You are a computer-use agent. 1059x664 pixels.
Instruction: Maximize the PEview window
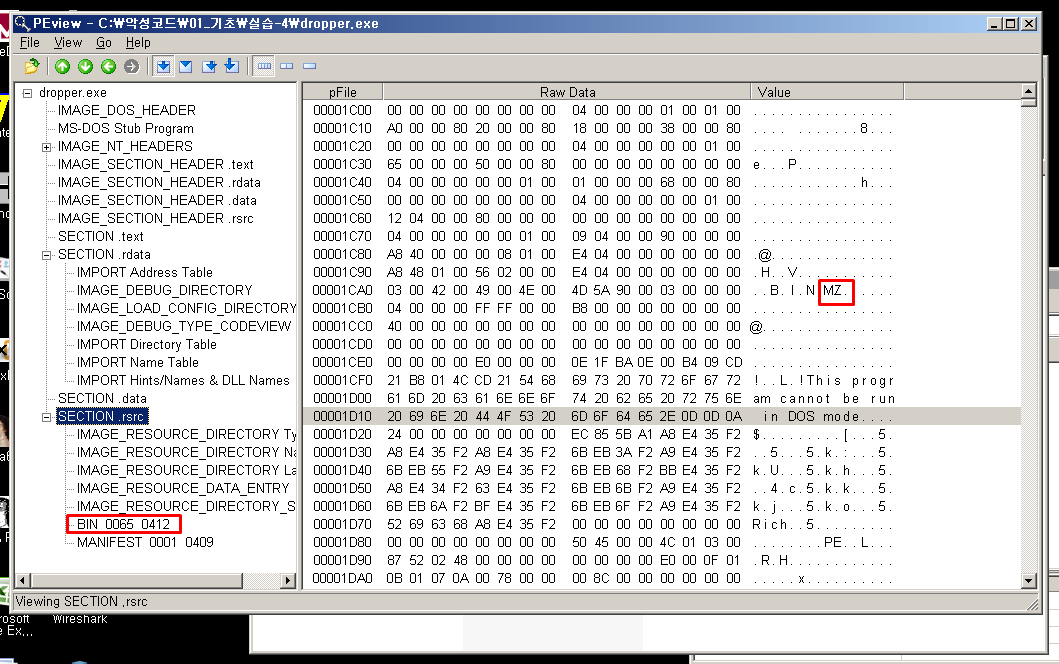[1011, 24]
